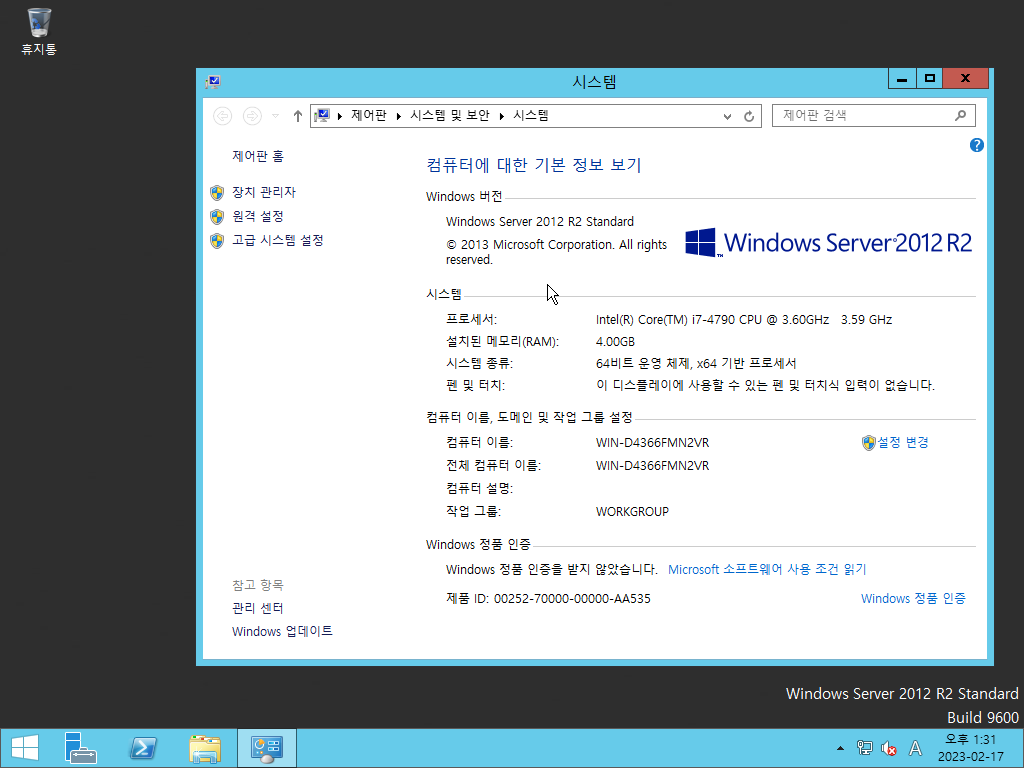Click the muted volume tray icon
Viewport: 1024px width, 768px height.
(x=889, y=748)
